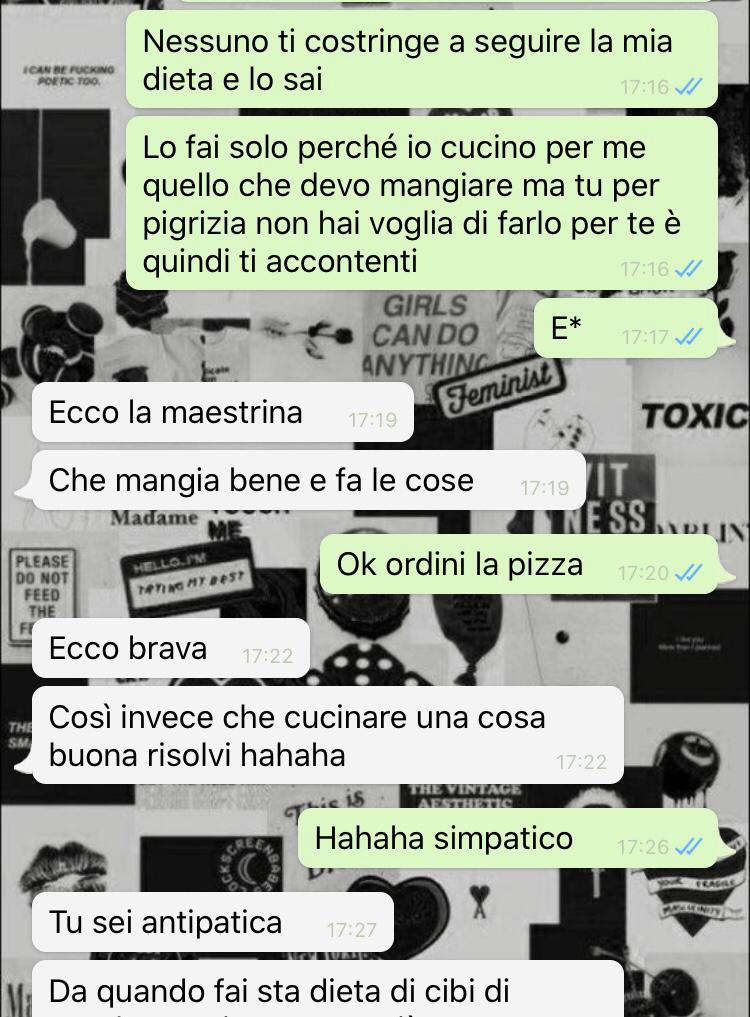Tap the 'Hahaha simpatico' message bubble
The image size is (750, 1017).
click(x=508, y=839)
